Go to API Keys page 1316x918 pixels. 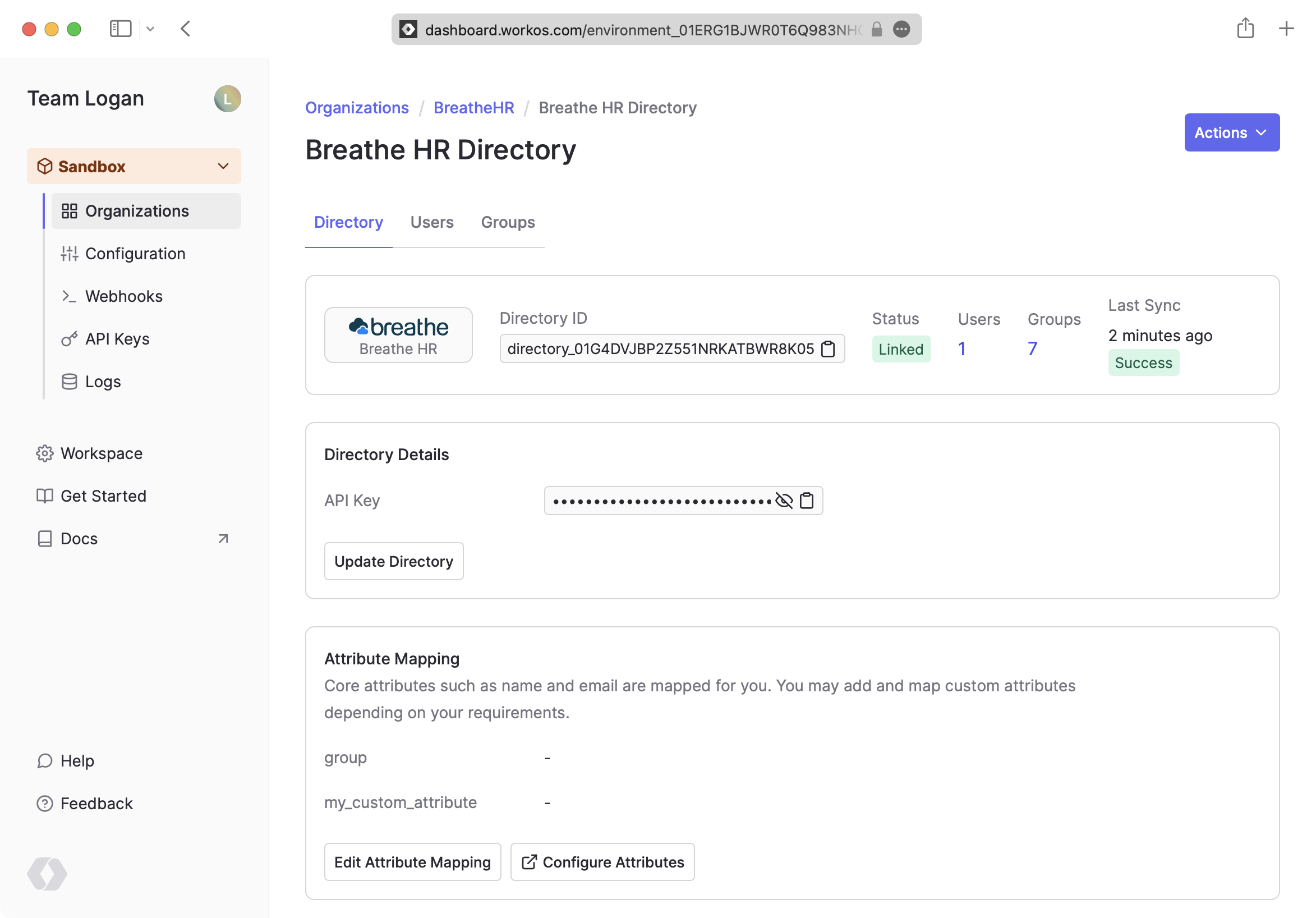[x=117, y=339]
